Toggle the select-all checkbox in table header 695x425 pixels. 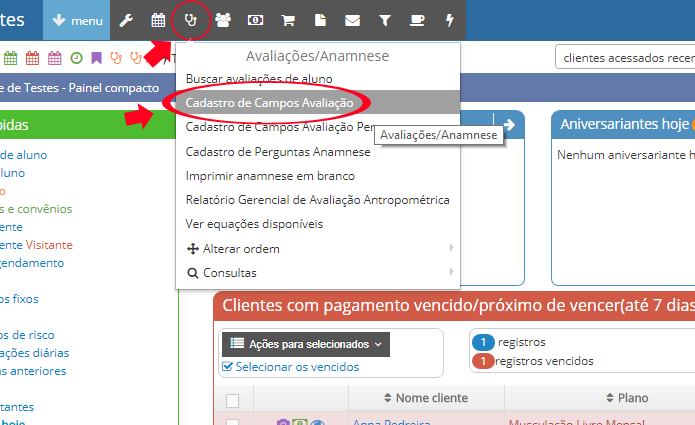tap(233, 400)
